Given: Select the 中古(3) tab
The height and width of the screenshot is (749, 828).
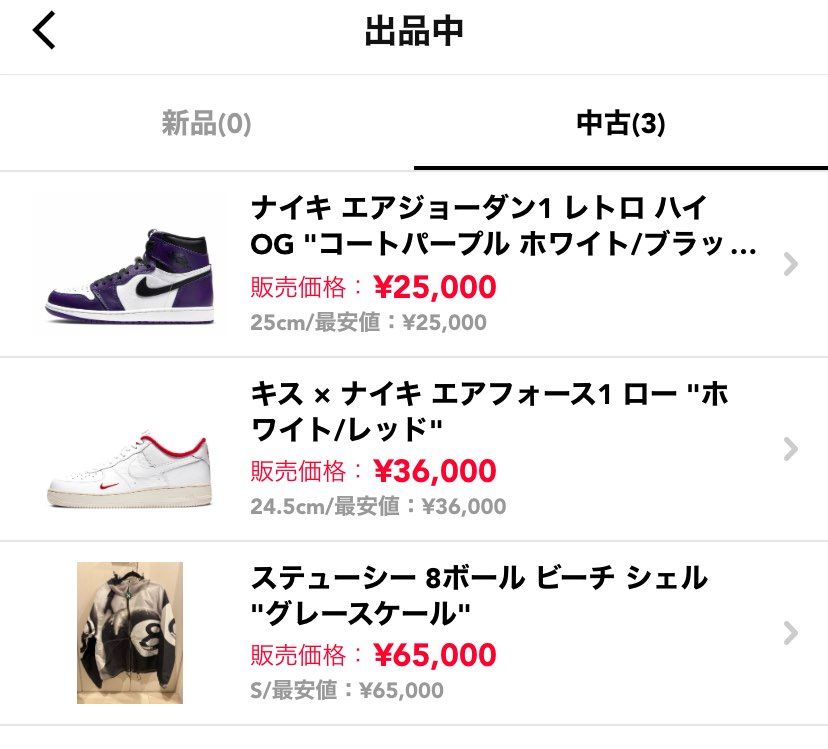Looking at the screenshot, I should coord(620,124).
